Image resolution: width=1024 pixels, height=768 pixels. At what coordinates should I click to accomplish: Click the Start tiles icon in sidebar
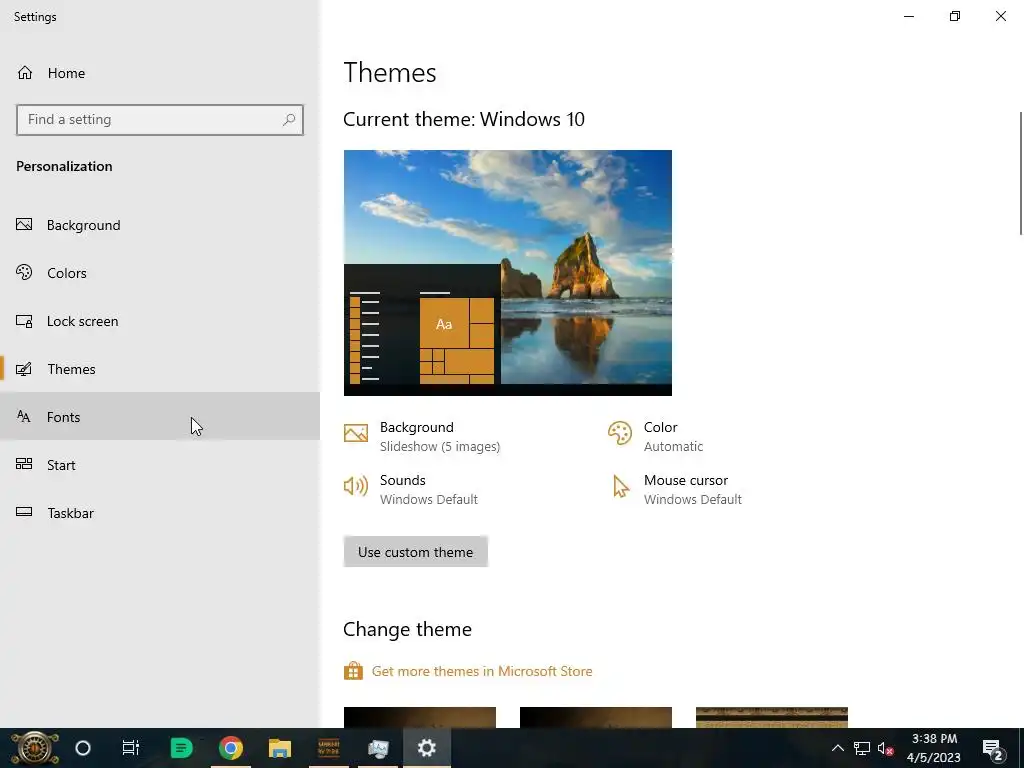[24, 464]
